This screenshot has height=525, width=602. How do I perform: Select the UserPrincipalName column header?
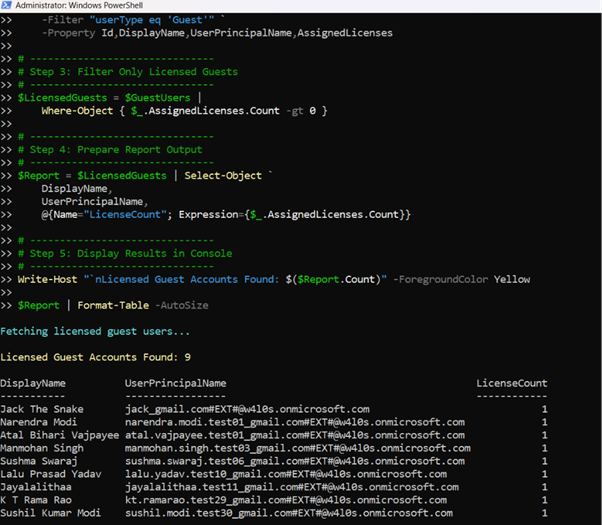[x=175, y=383]
